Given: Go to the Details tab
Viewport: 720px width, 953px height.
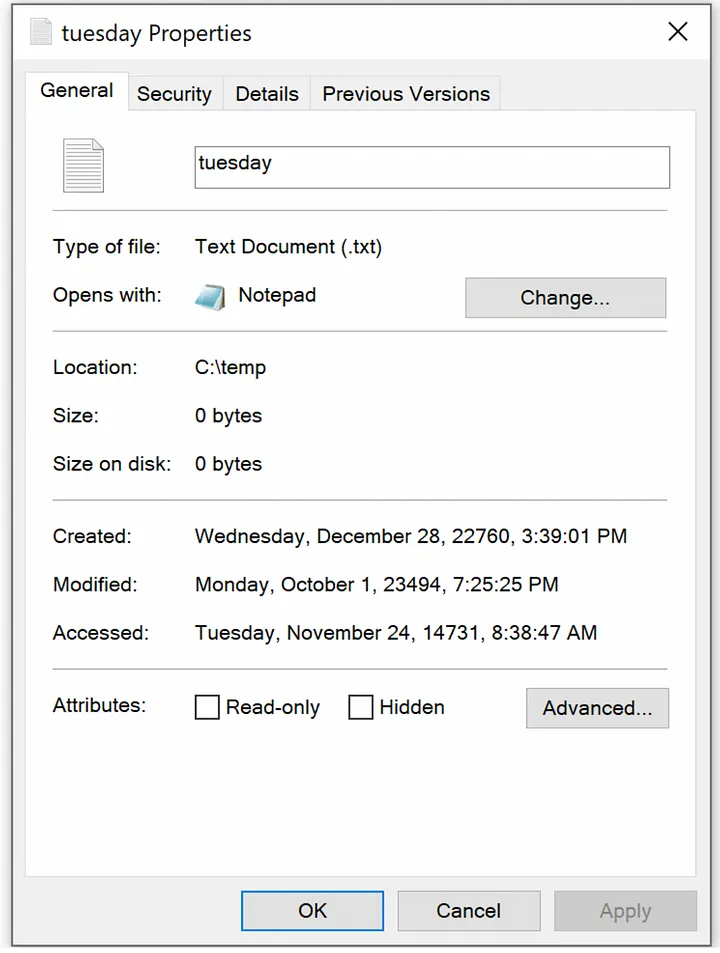Looking at the screenshot, I should tap(267, 94).
